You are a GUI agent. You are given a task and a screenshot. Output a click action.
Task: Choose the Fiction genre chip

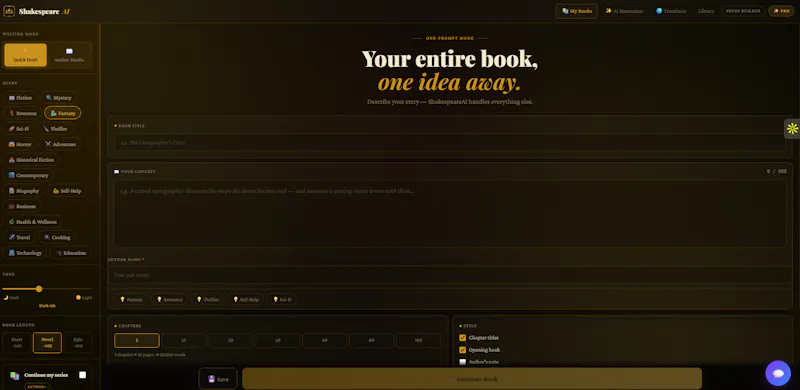click(x=20, y=98)
